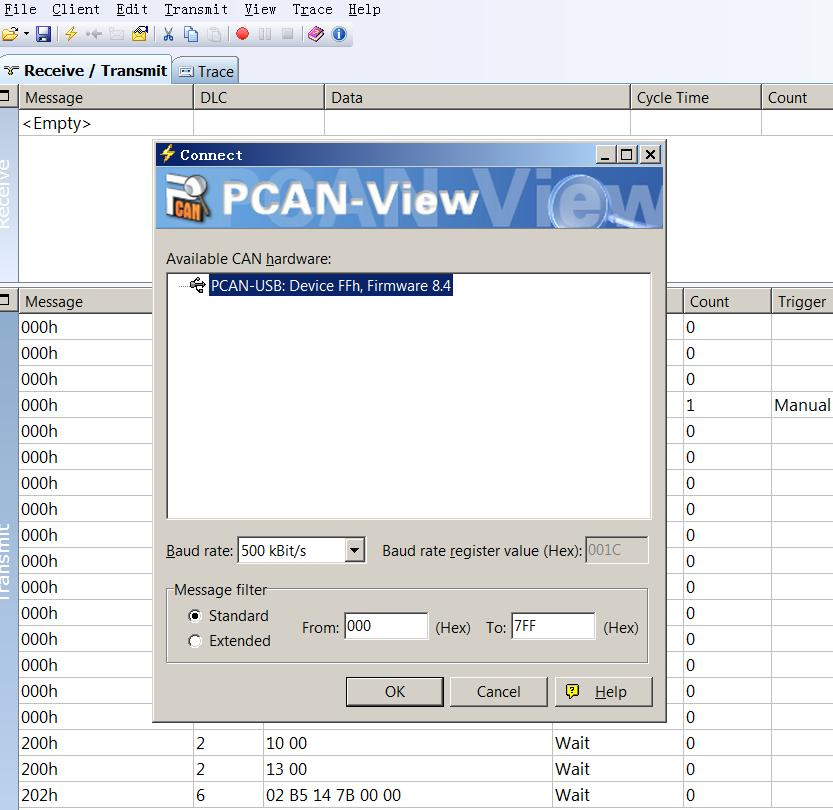
Task: Open the View menu
Action: pos(260,10)
